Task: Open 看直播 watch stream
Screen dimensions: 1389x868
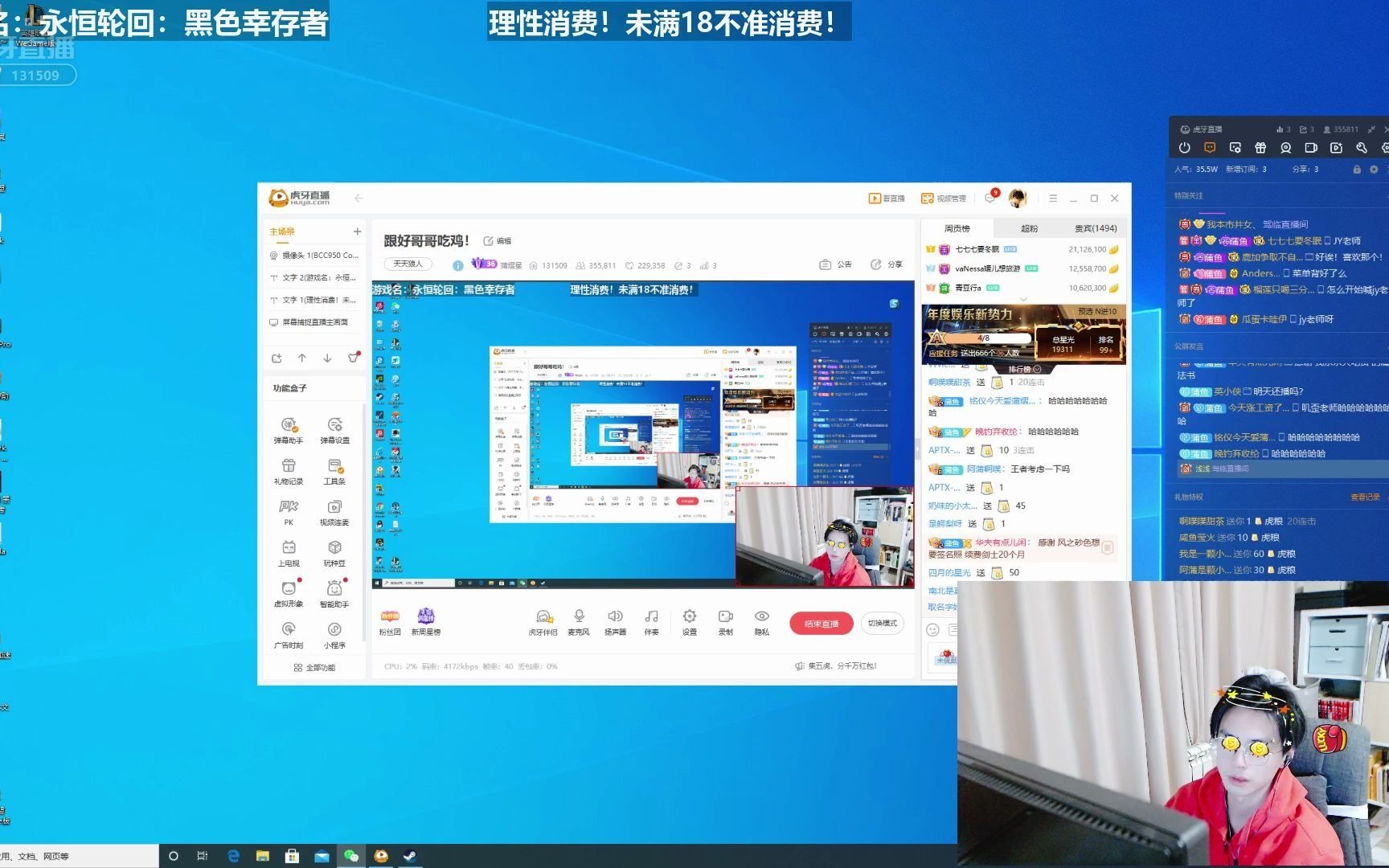Action: pos(887,199)
